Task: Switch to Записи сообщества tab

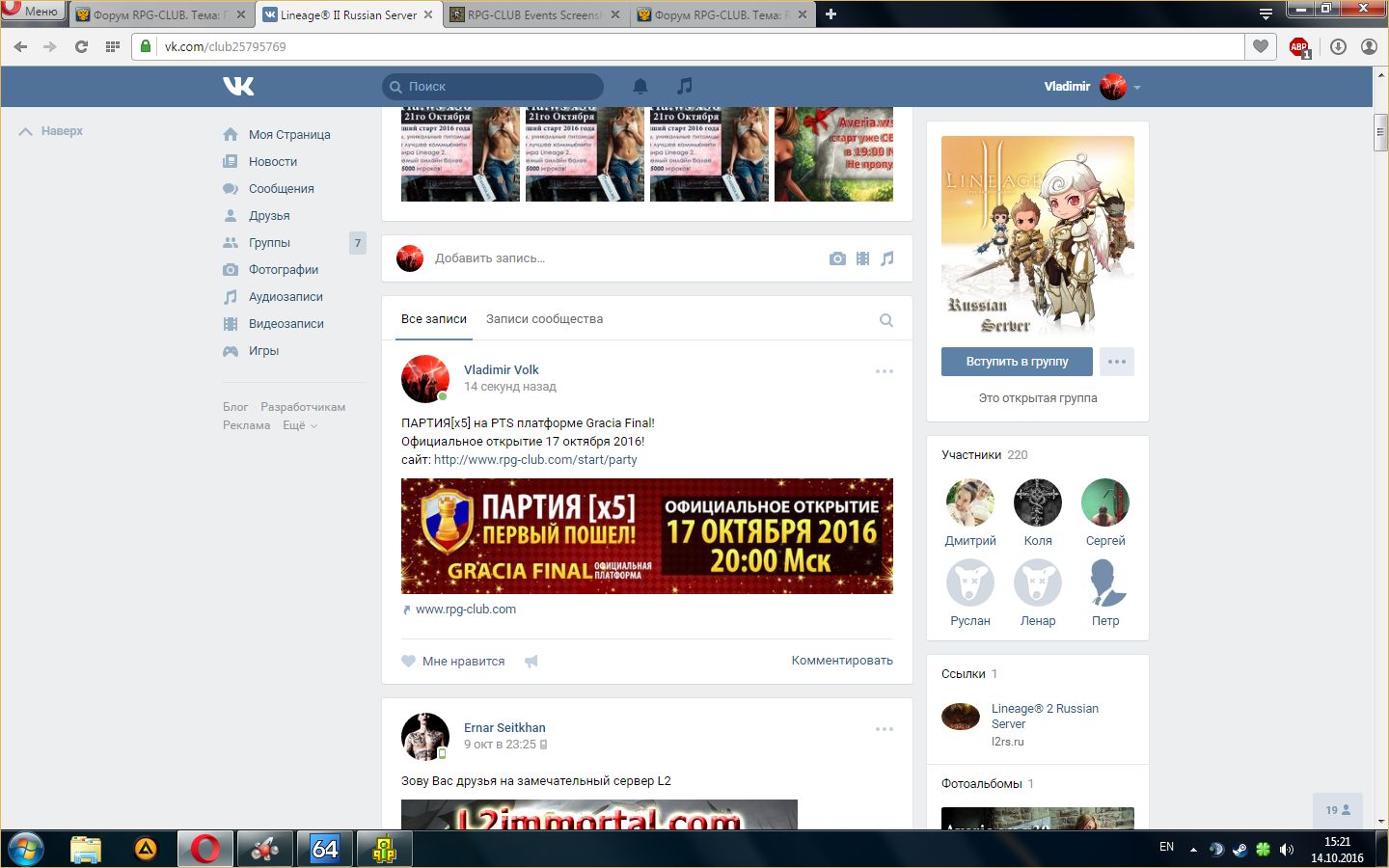Action: pyautogui.click(x=544, y=319)
